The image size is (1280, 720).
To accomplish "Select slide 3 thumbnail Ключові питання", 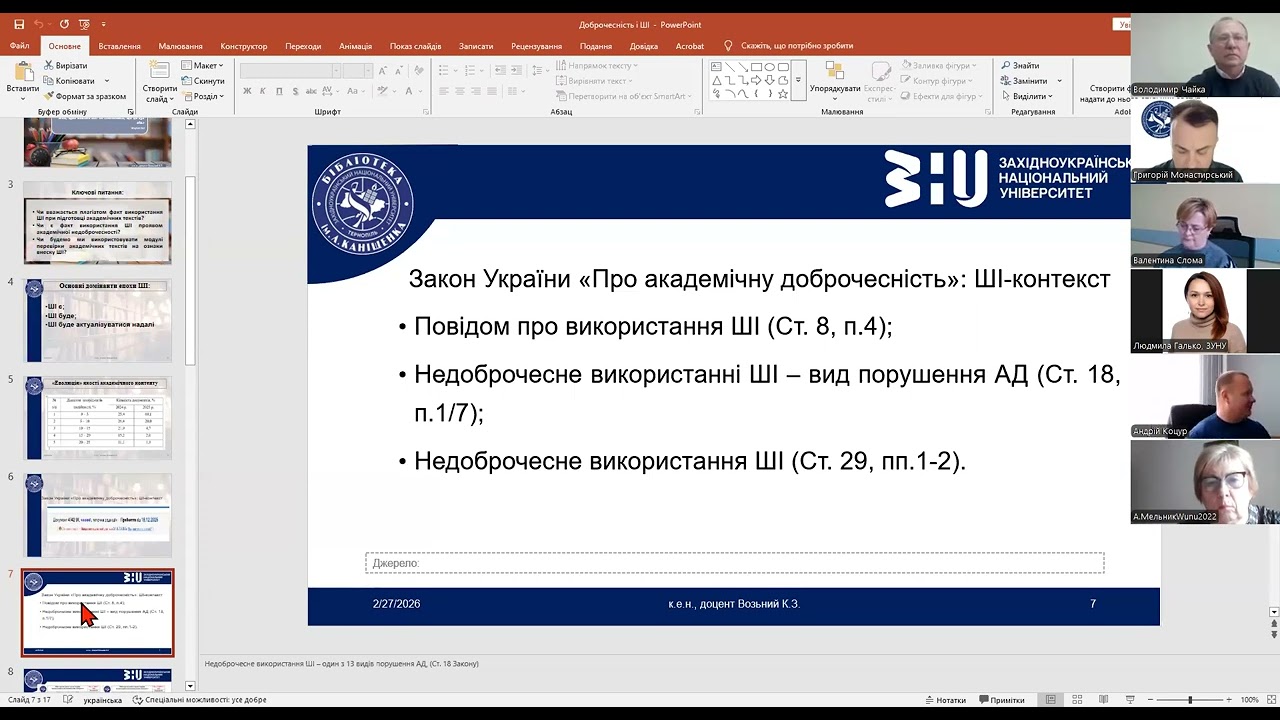I will coord(98,222).
